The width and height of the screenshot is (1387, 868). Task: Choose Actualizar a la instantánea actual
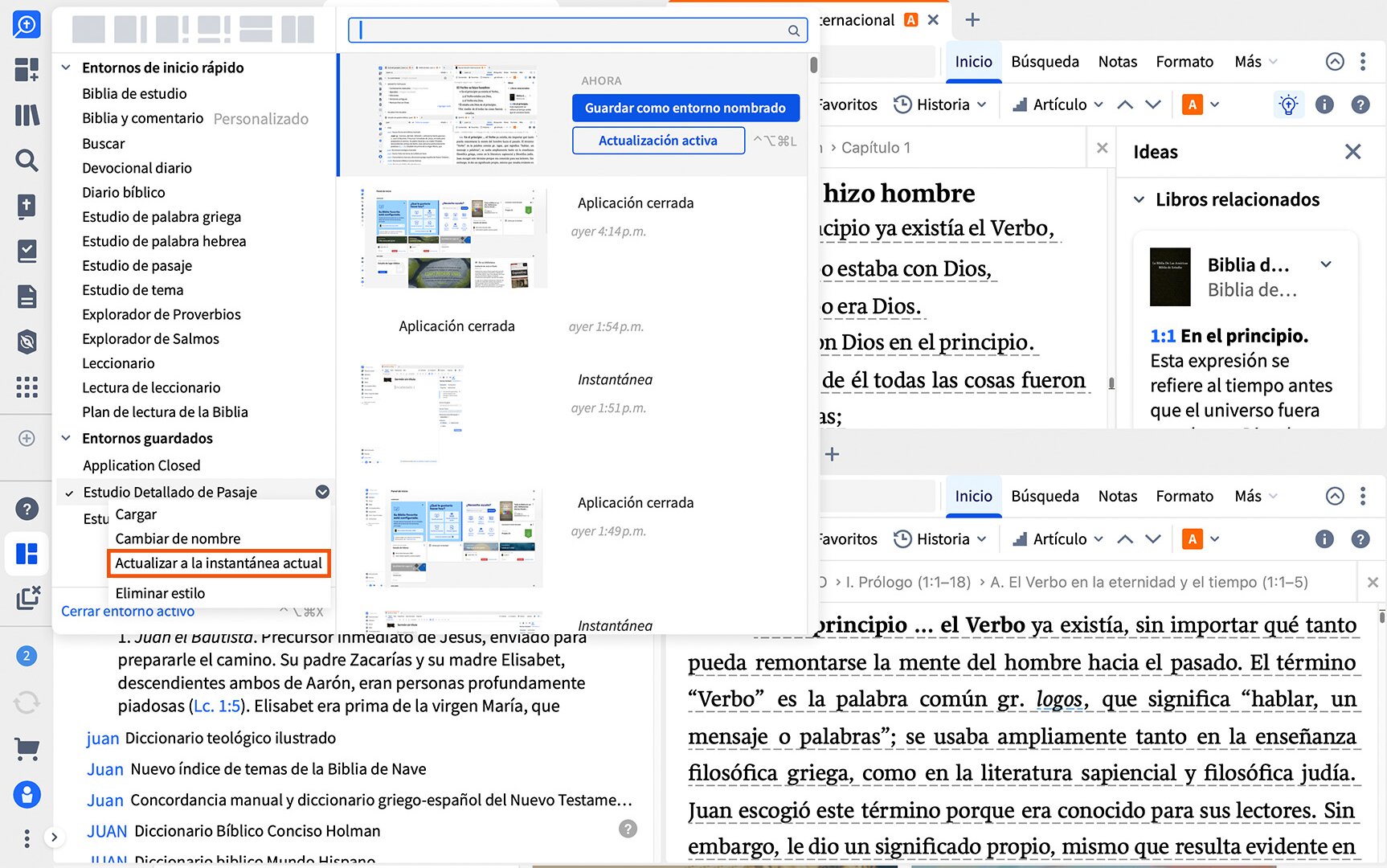(x=219, y=563)
